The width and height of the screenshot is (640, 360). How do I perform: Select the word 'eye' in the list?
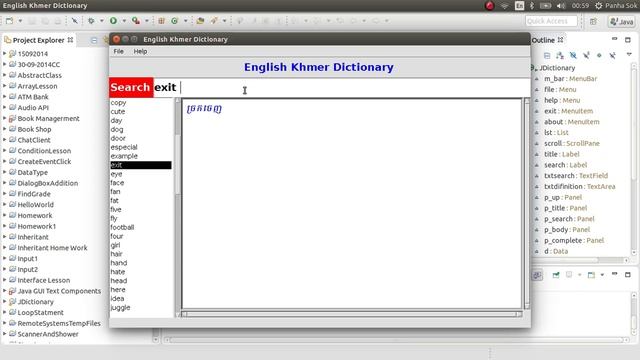pos(116,174)
